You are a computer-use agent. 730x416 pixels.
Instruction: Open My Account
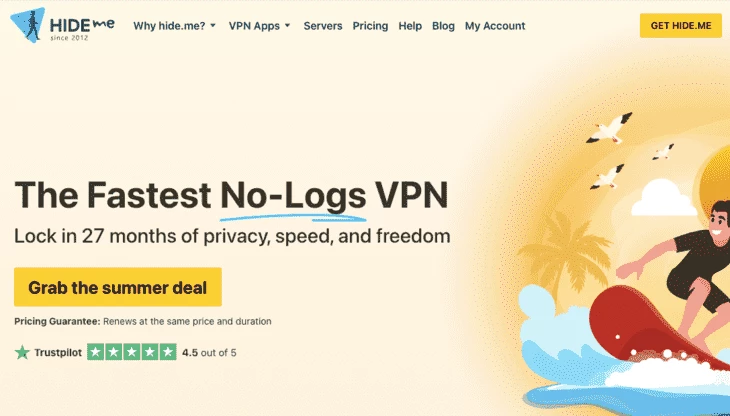pyautogui.click(x=495, y=26)
